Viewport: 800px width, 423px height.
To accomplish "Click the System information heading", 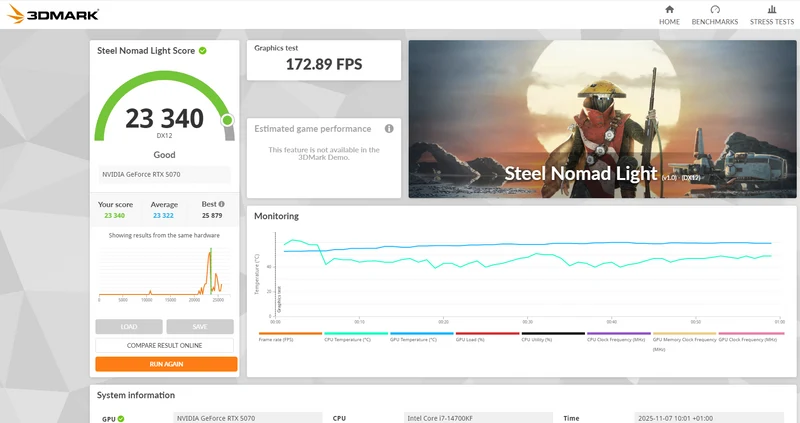I will pyautogui.click(x=136, y=395).
